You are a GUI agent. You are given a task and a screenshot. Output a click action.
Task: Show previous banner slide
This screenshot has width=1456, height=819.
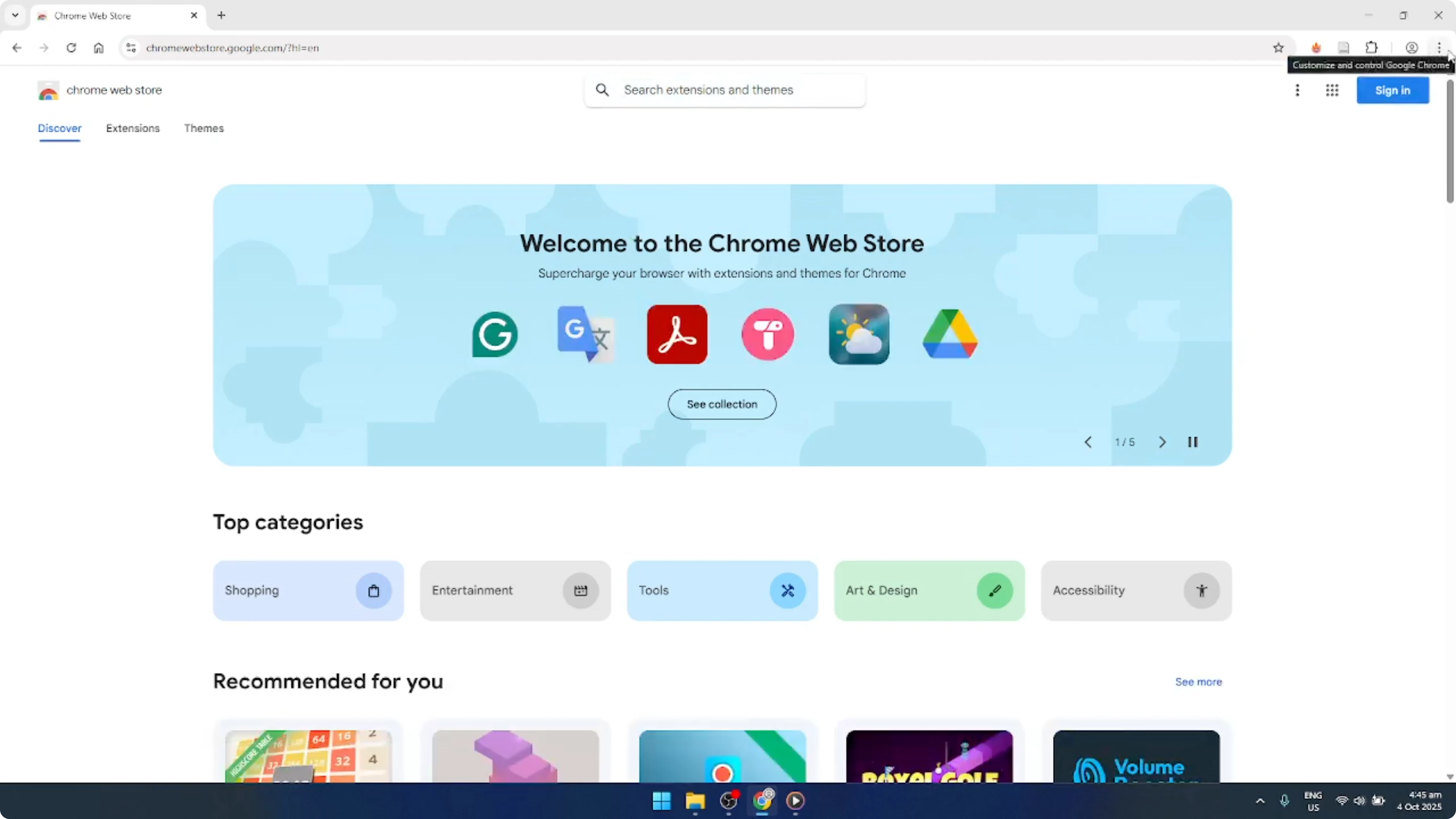[x=1088, y=442]
